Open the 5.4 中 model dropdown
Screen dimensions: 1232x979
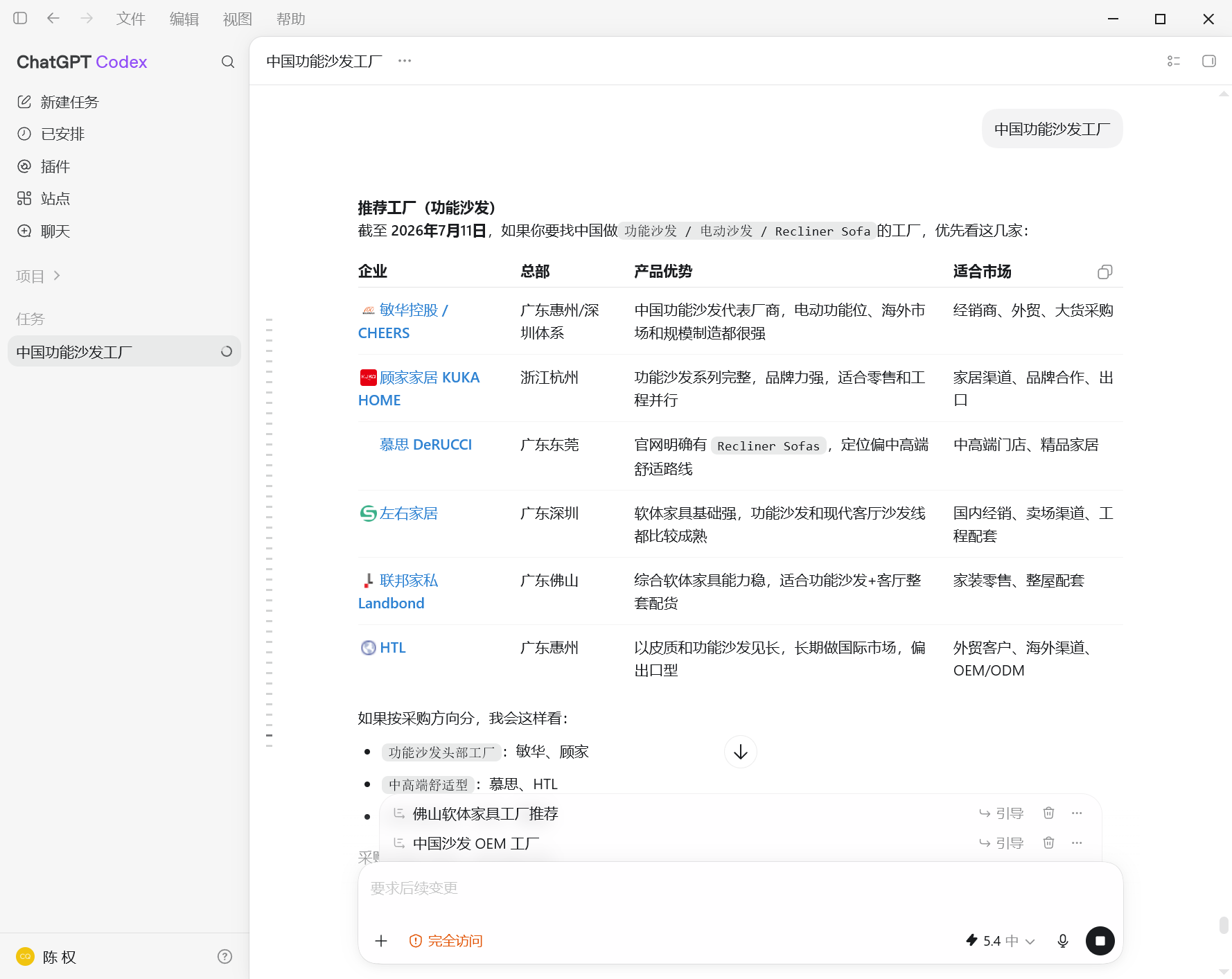coord(1000,940)
